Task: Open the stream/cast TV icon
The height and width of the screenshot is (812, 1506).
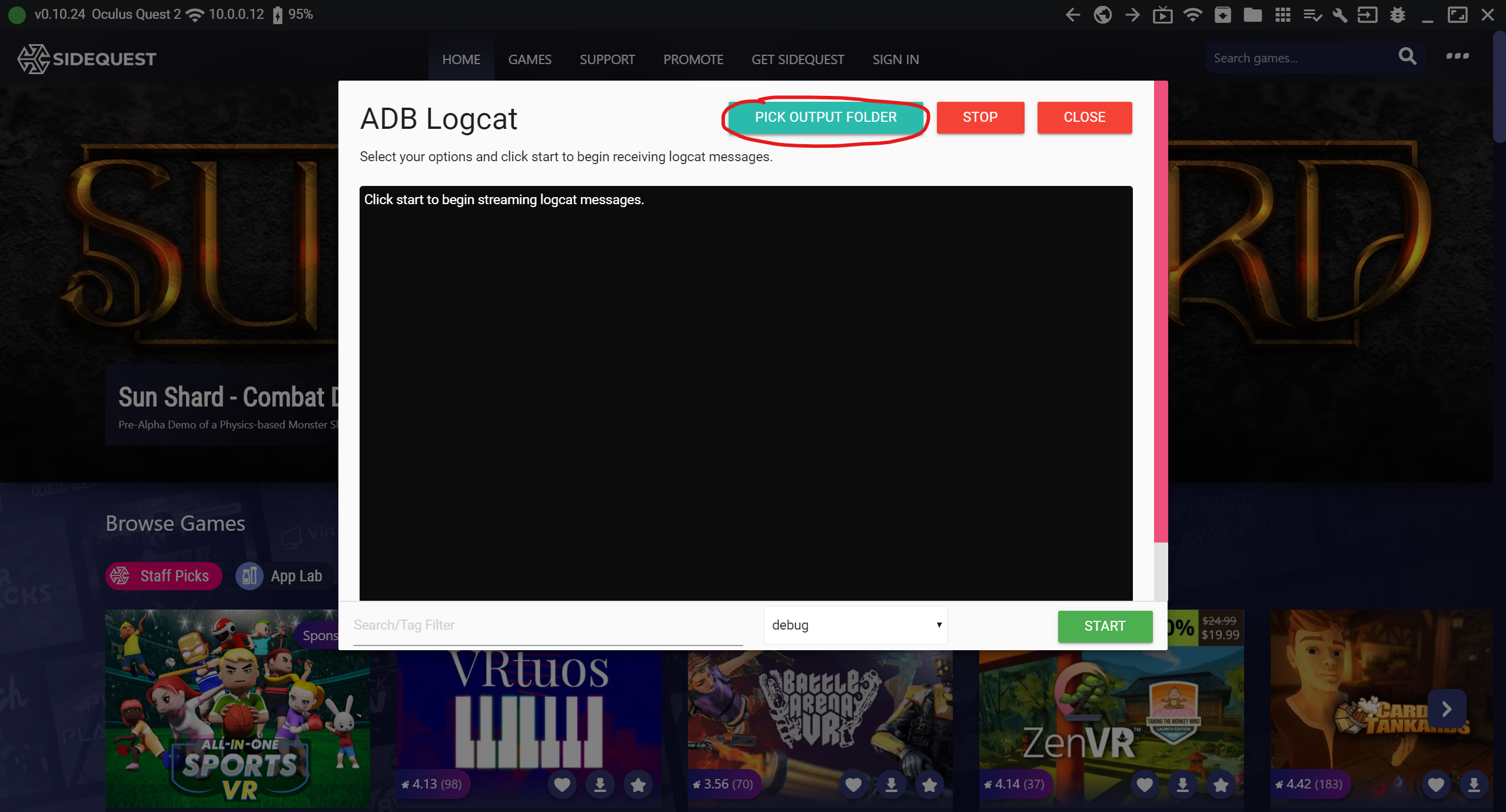Action: [1162, 15]
